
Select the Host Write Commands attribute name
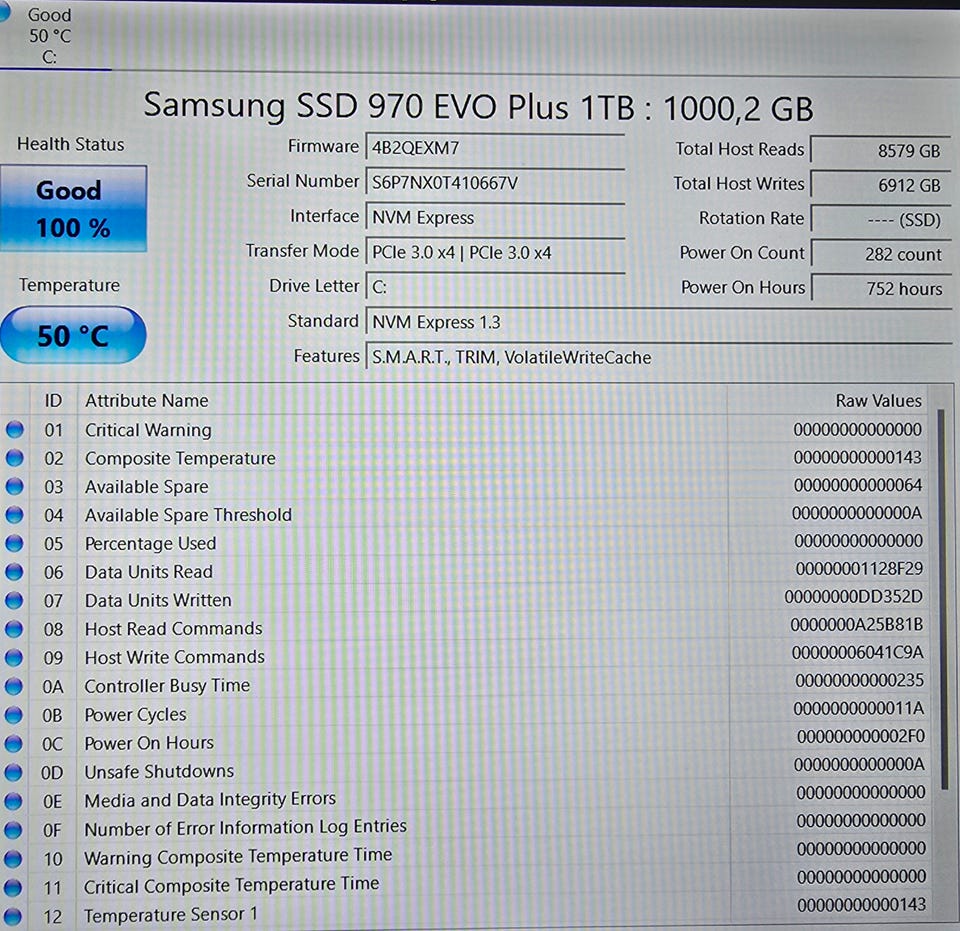tap(174, 657)
